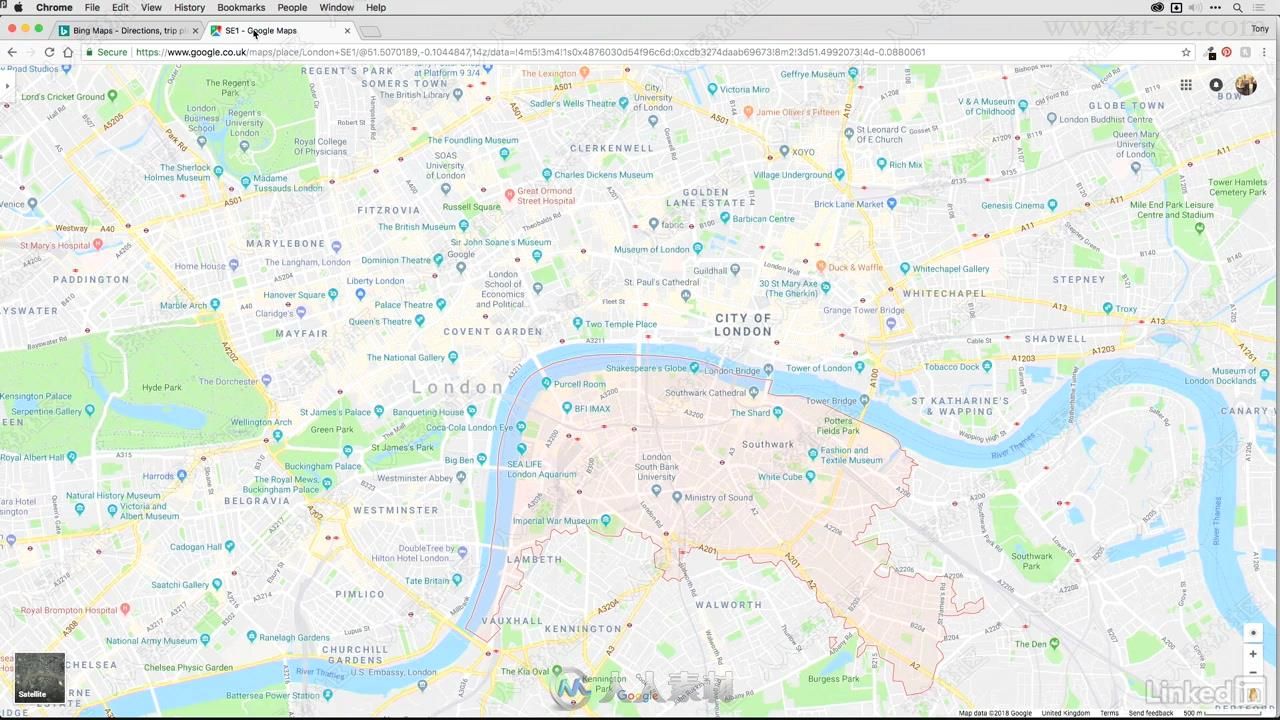Open Spotlight search in the menu bar
This screenshot has width=1280, height=720.
[1237, 7]
